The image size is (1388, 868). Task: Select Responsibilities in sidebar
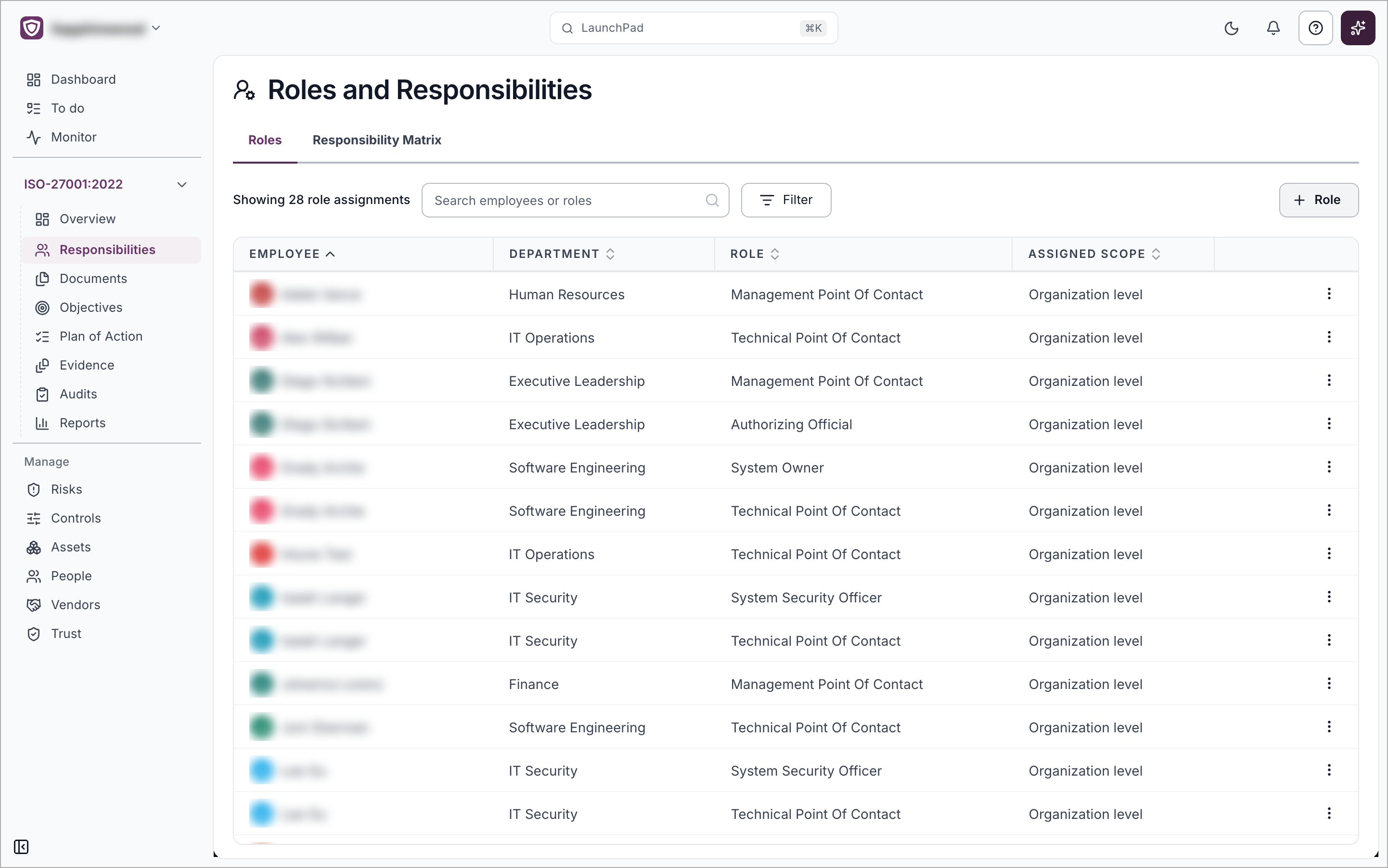coord(111,250)
